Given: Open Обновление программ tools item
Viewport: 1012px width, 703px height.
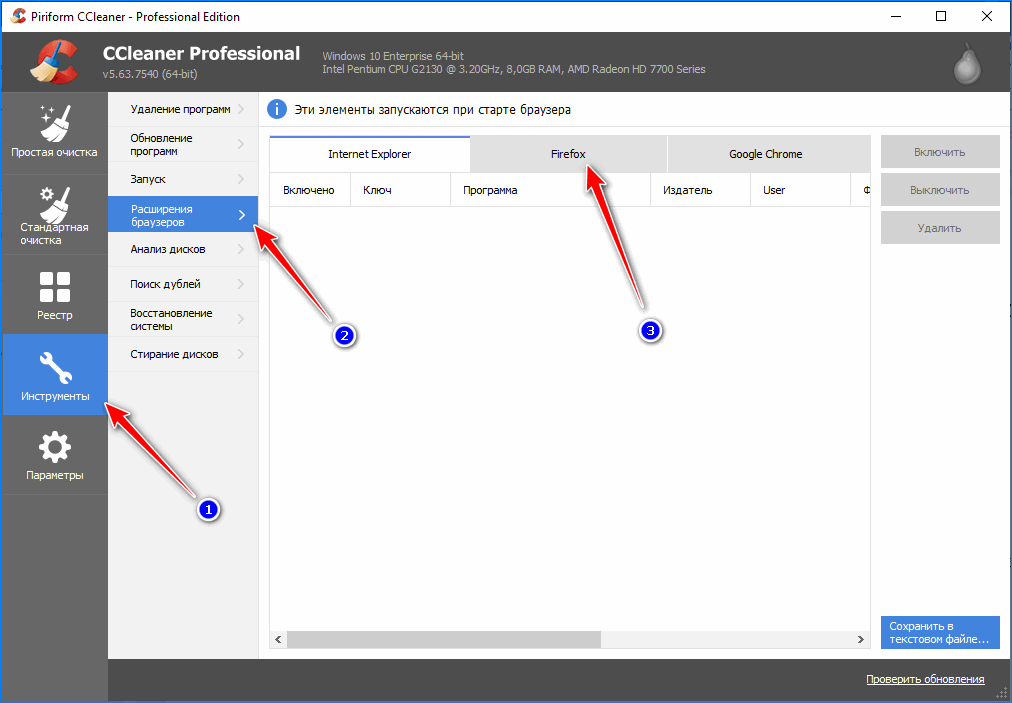Looking at the screenshot, I should click(x=182, y=144).
